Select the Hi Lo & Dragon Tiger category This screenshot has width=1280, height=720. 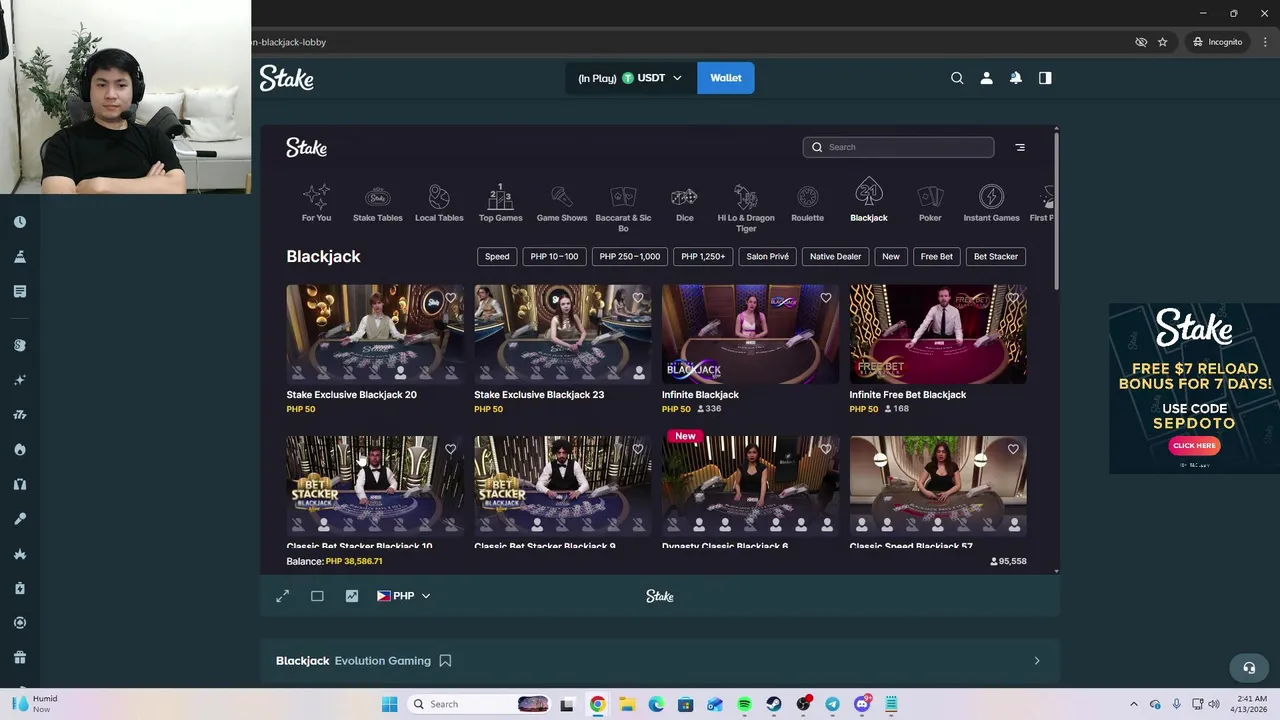point(746,208)
